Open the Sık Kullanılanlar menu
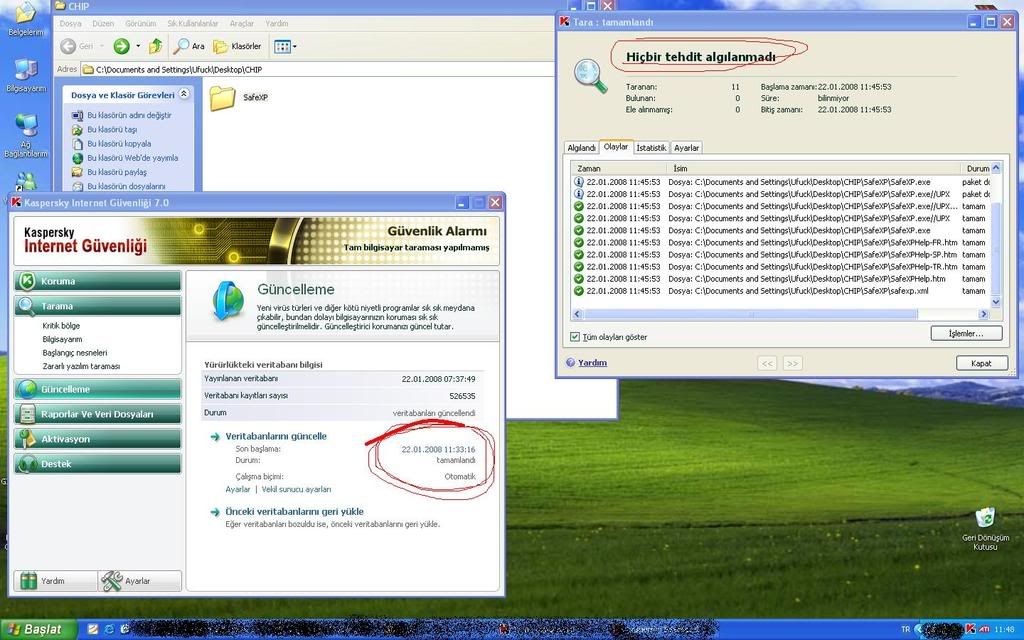1024x640 pixels. click(193, 24)
